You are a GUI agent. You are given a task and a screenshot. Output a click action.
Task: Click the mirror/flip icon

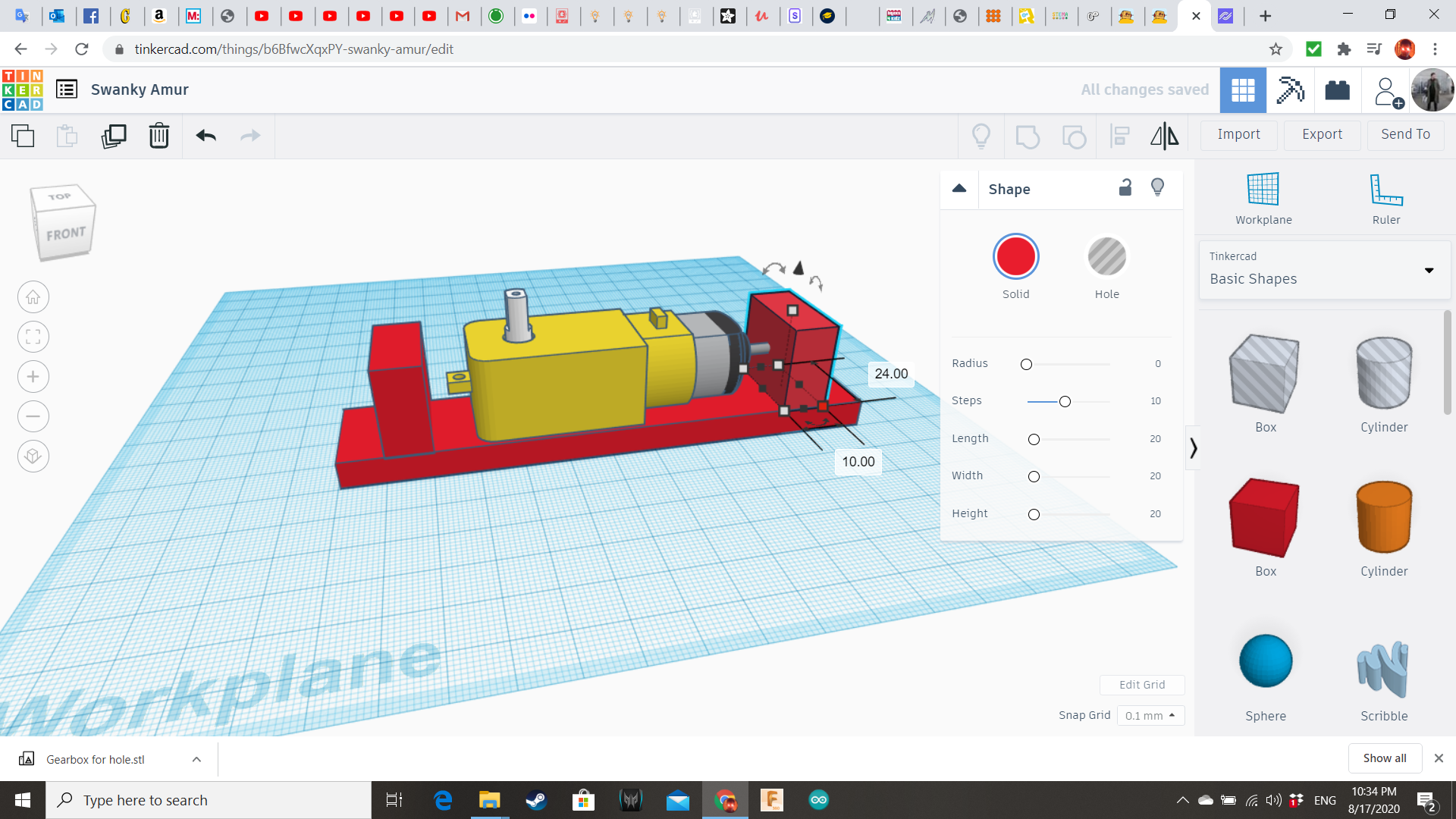click(1164, 135)
